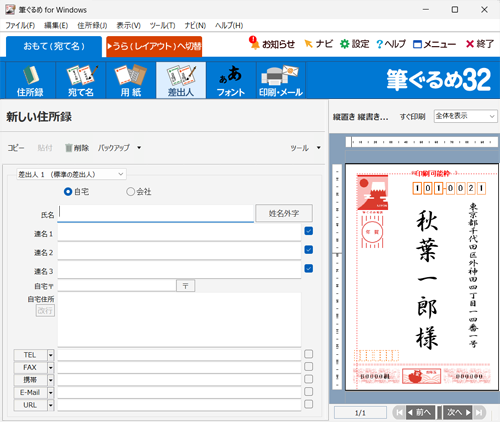This screenshot has width=500, height=422.
Task: Select the 用紙 paper tool
Action: pyautogui.click(x=131, y=80)
